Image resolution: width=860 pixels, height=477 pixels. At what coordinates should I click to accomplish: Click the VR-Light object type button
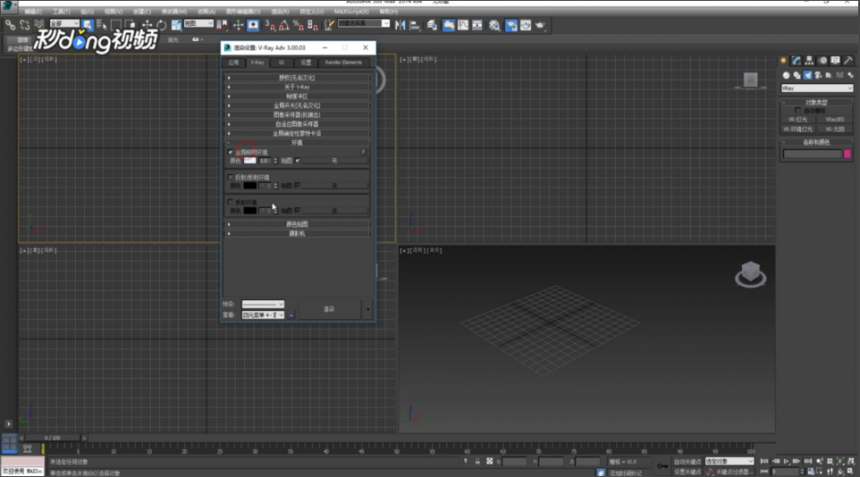click(x=798, y=120)
